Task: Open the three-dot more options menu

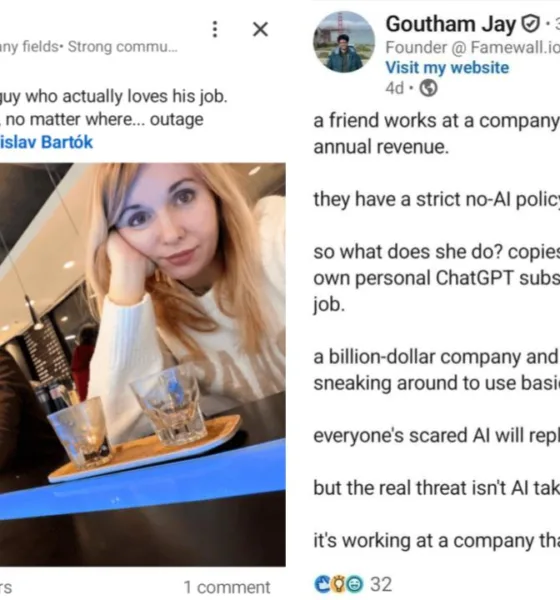Action: click(215, 29)
